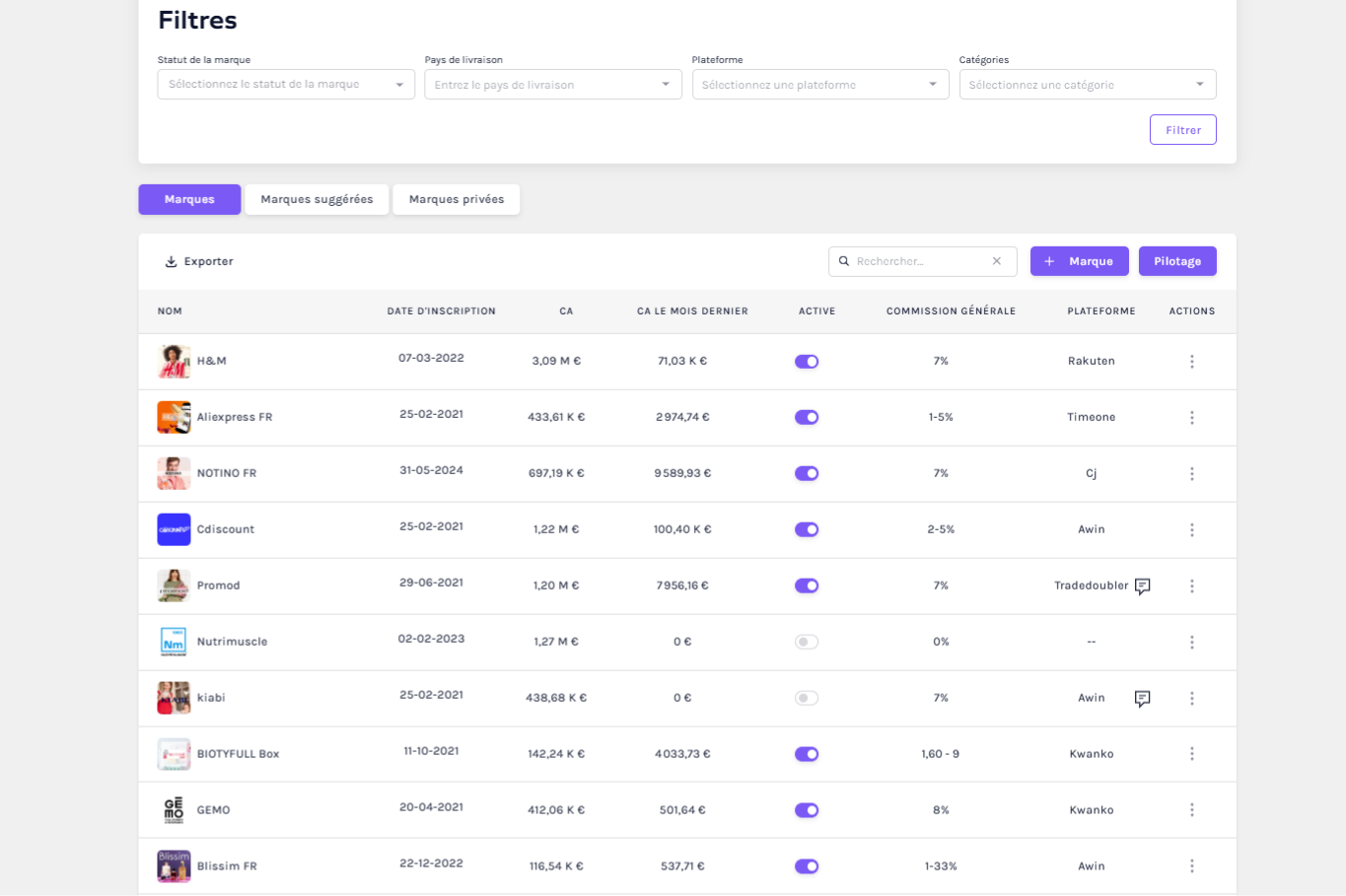The height and width of the screenshot is (896, 1346).
Task: Deactivate the NOTINO FR brand toggle
Action: (x=807, y=474)
